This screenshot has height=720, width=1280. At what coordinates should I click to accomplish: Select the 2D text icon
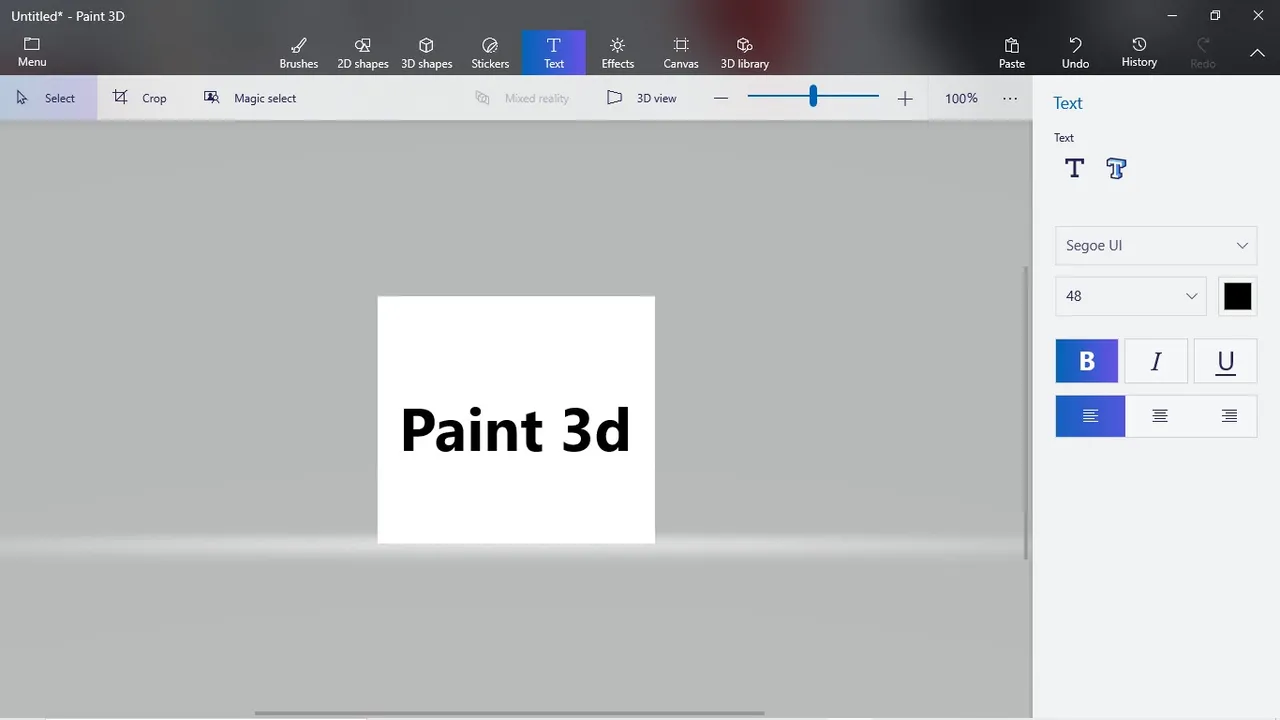(x=1074, y=168)
